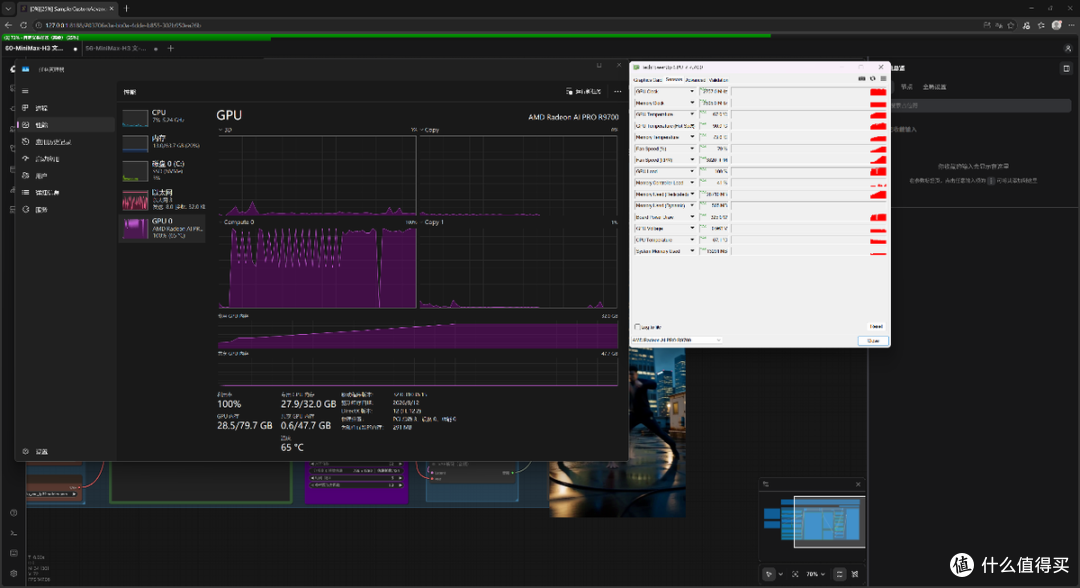
Task: Click run new task button in Task Manager
Action: 583,92
